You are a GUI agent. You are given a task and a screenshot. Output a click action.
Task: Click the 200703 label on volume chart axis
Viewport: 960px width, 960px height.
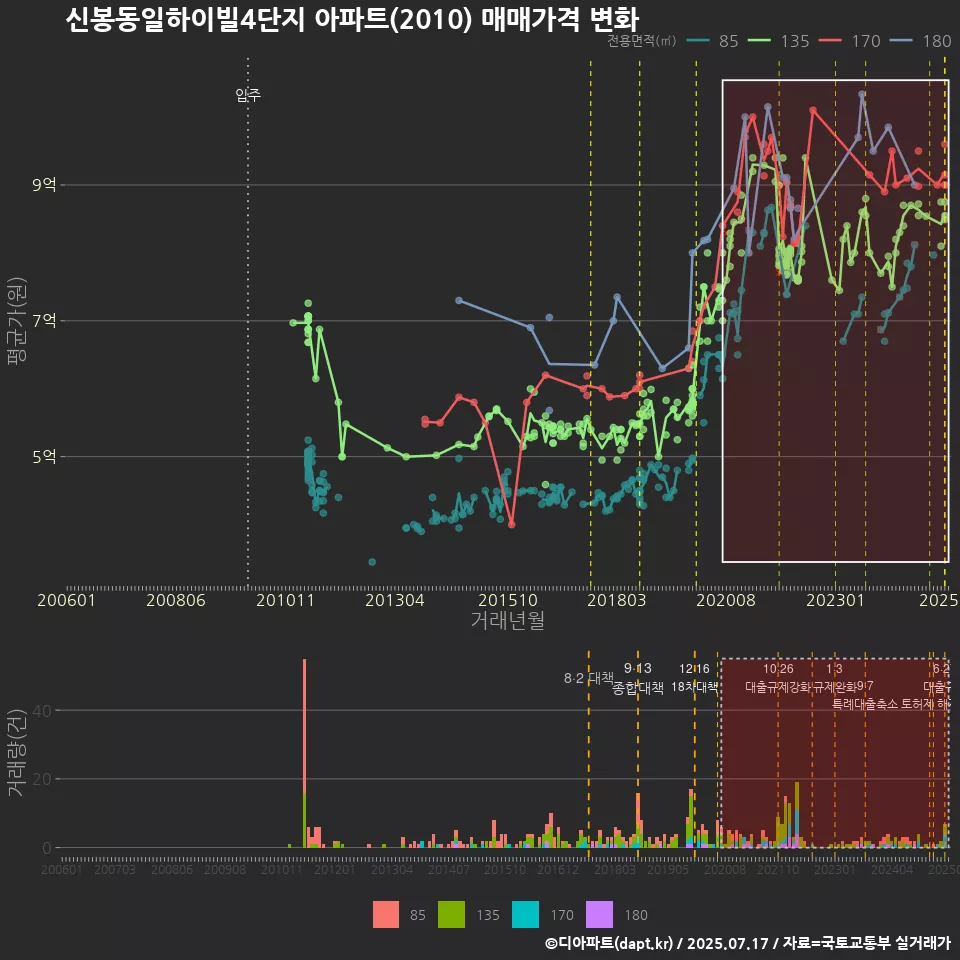[x=114, y=869]
